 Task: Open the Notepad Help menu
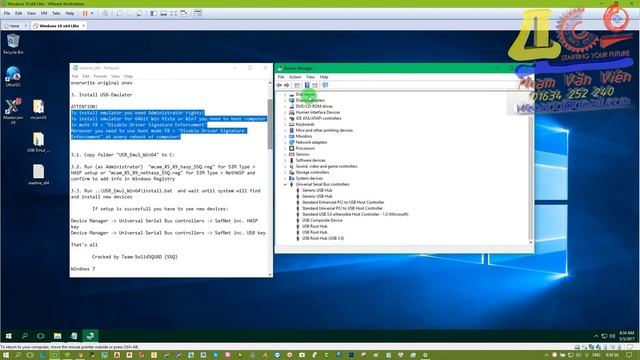128,76
